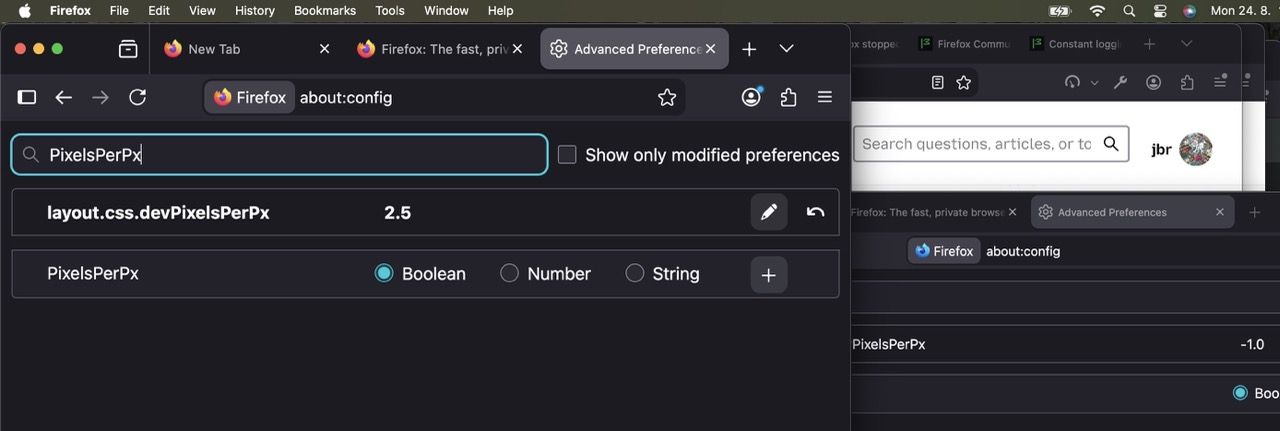Viewport: 1280px width, 431px height.
Task: Select the Number type option
Action: (x=509, y=273)
